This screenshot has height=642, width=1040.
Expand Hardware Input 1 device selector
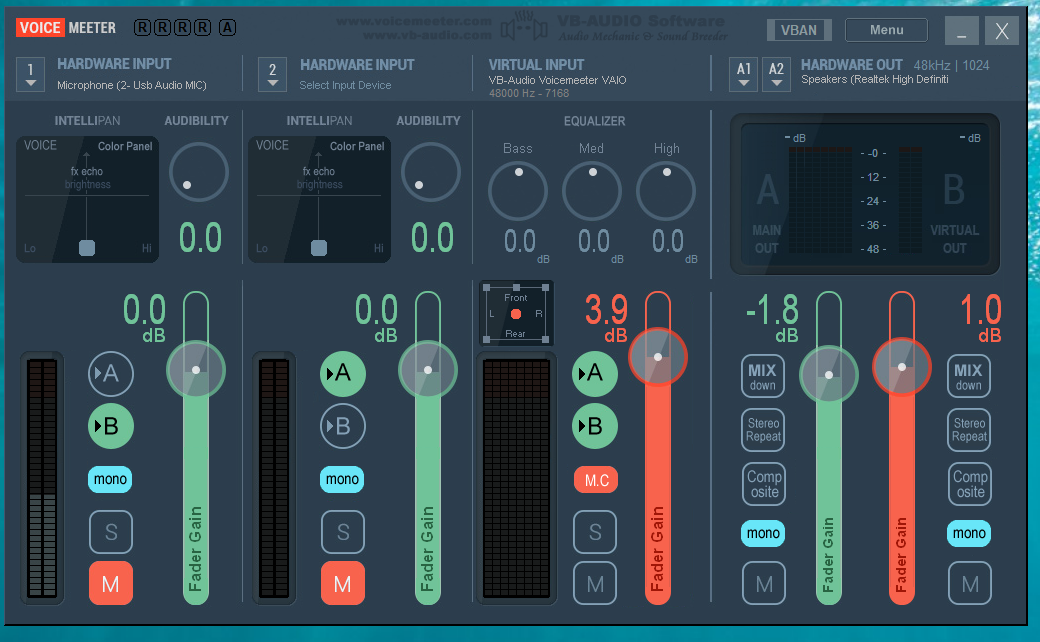coord(31,74)
